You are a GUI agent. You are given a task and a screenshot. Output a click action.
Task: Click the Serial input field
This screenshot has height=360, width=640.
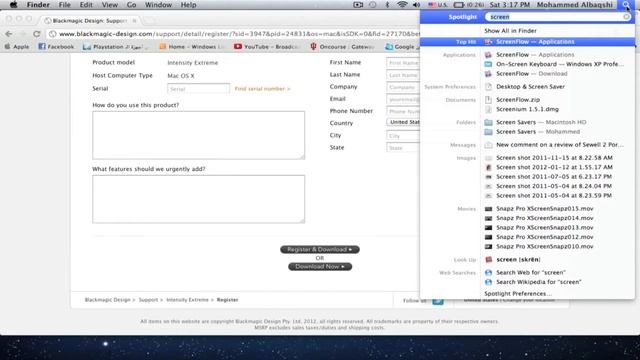coord(198,89)
